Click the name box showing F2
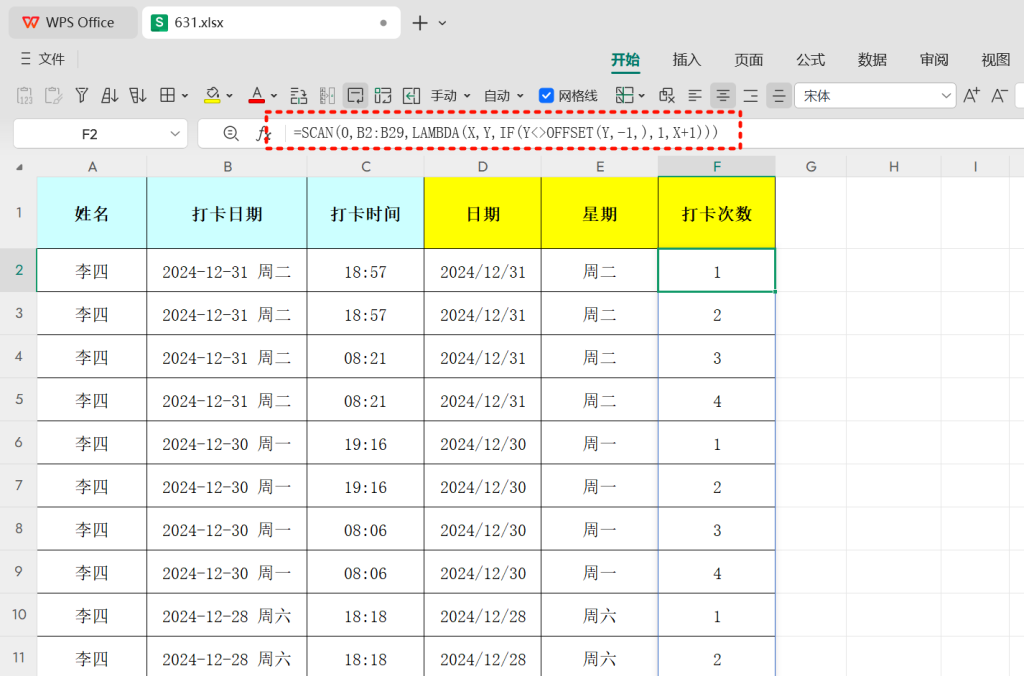 click(x=100, y=134)
